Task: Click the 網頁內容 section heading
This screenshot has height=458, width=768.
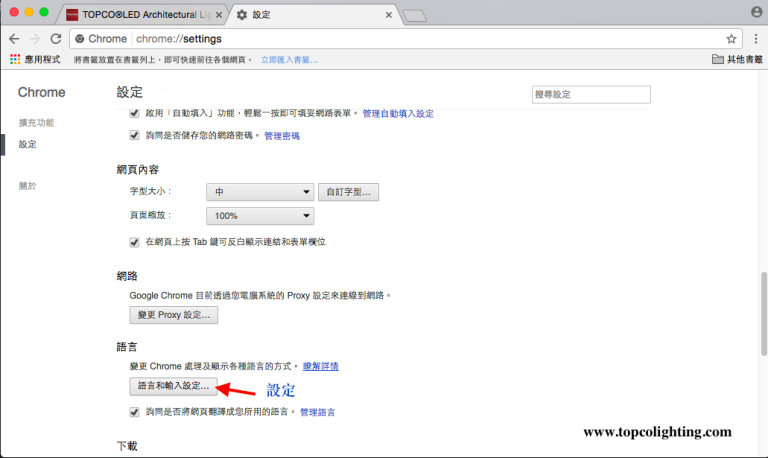Action: point(138,169)
